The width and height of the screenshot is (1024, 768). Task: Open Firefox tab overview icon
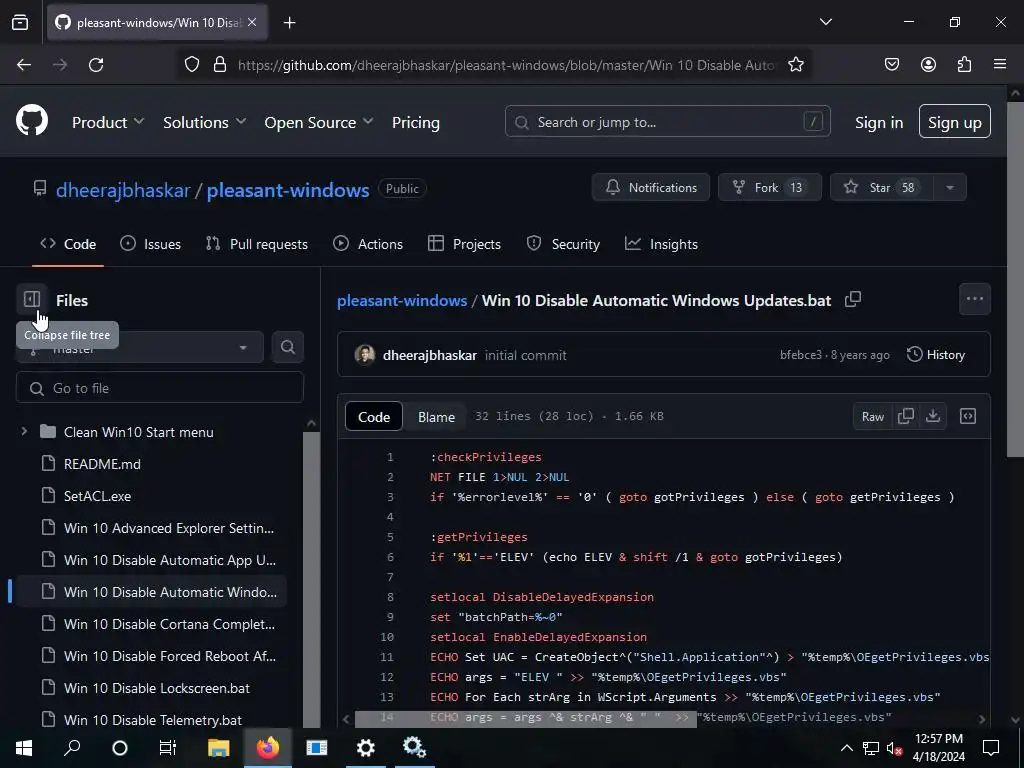(20, 22)
